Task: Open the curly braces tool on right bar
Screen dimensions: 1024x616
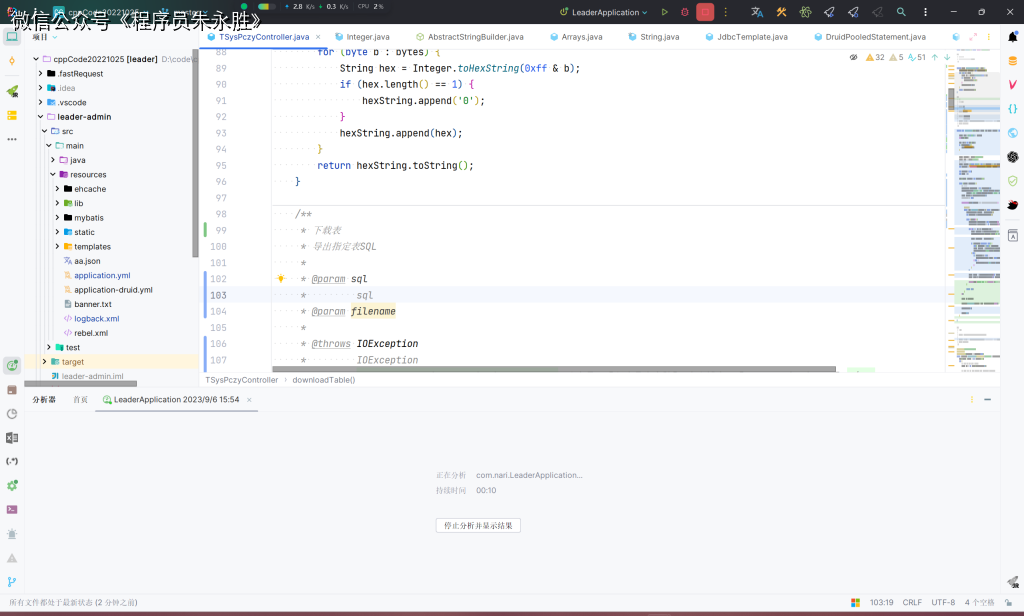Action: click(x=1013, y=108)
